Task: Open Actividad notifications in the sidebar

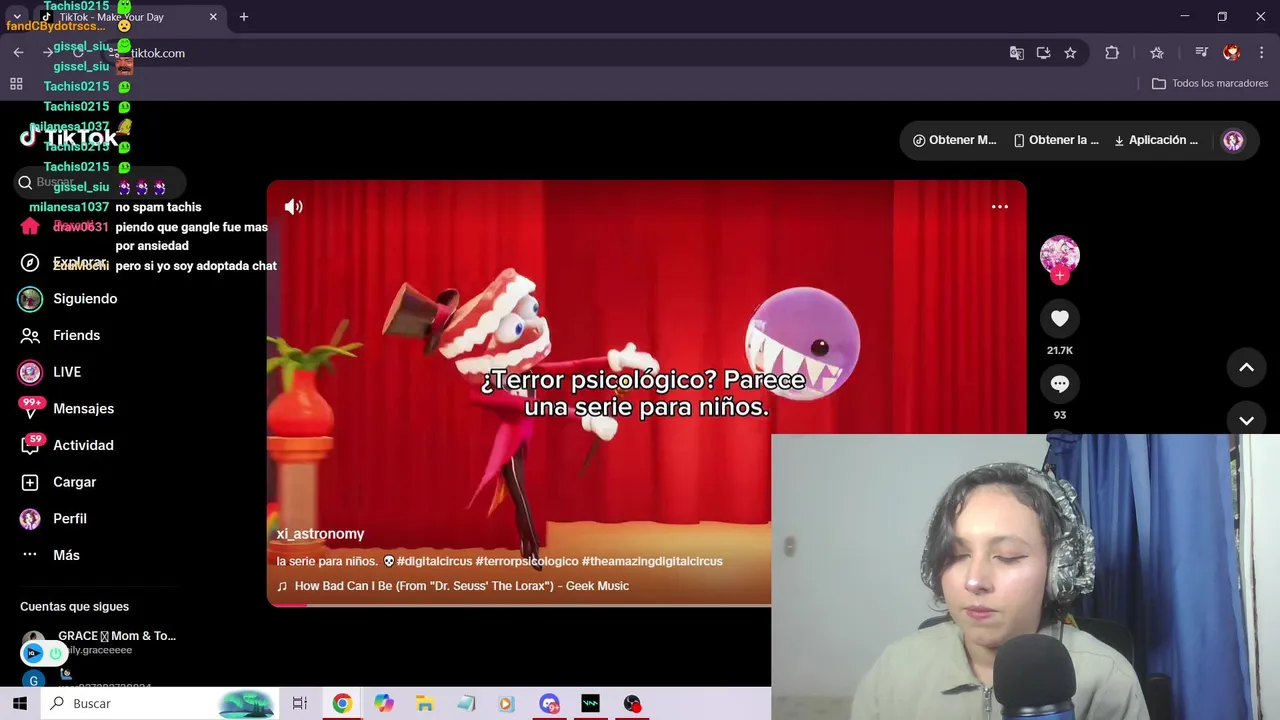Action: 67,445
